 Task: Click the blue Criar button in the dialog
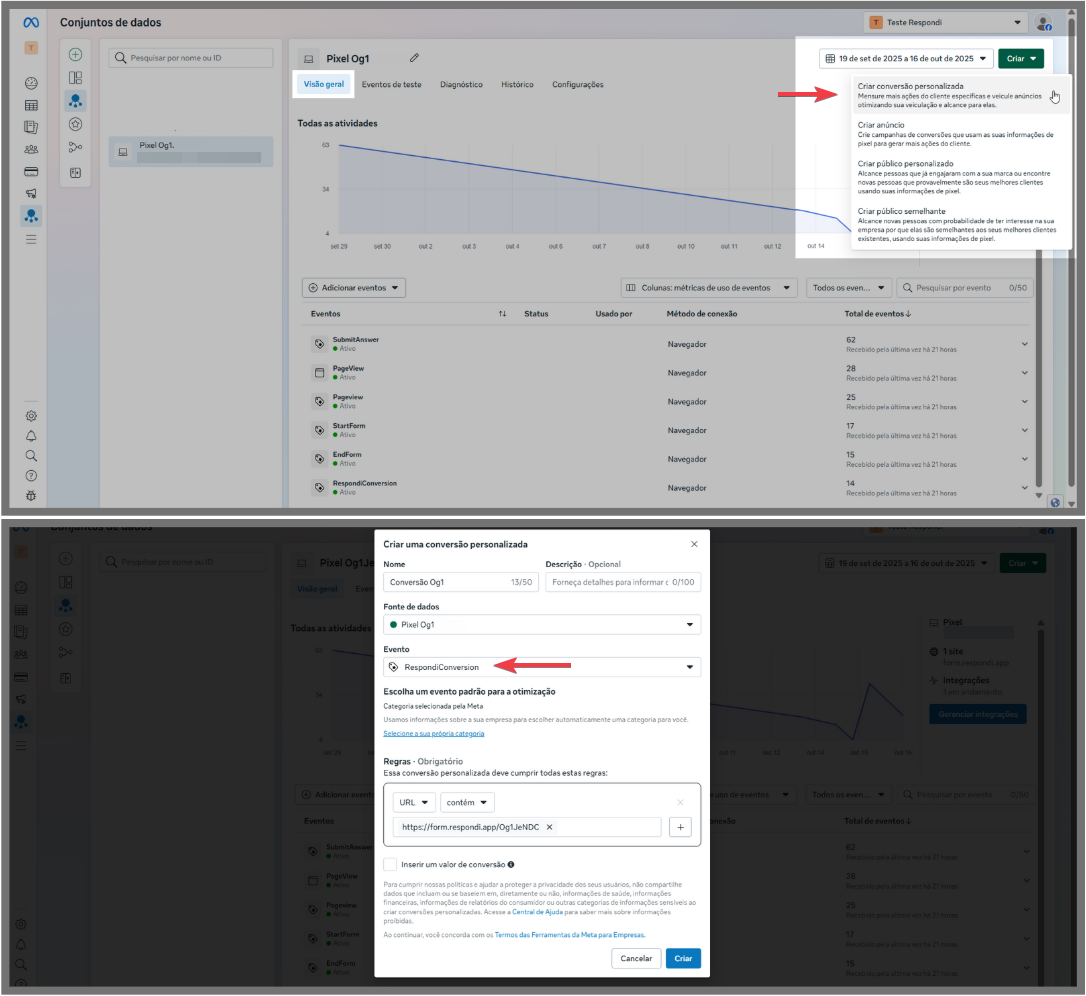683,959
